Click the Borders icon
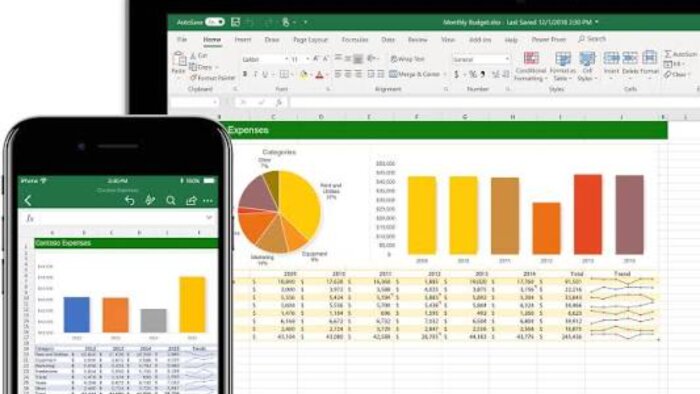The width and height of the screenshot is (700, 394). pyautogui.click(x=284, y=74)
